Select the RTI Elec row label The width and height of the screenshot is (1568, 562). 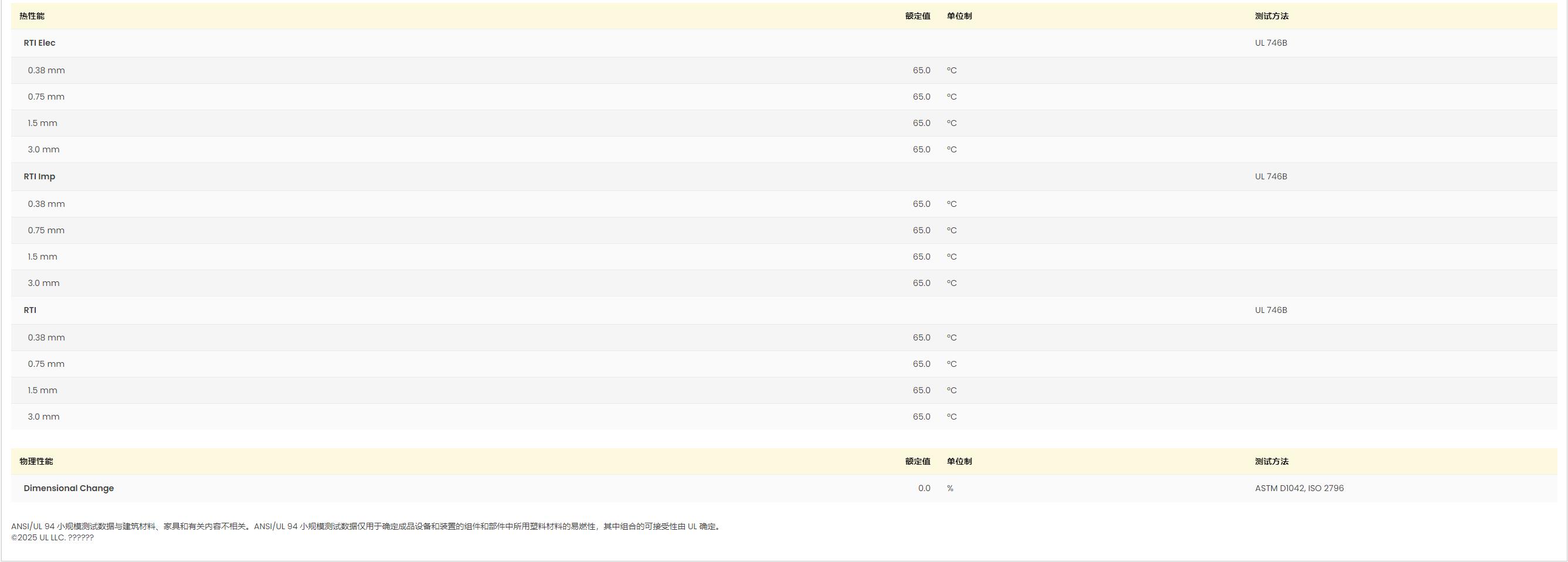(x=39, y=43)
